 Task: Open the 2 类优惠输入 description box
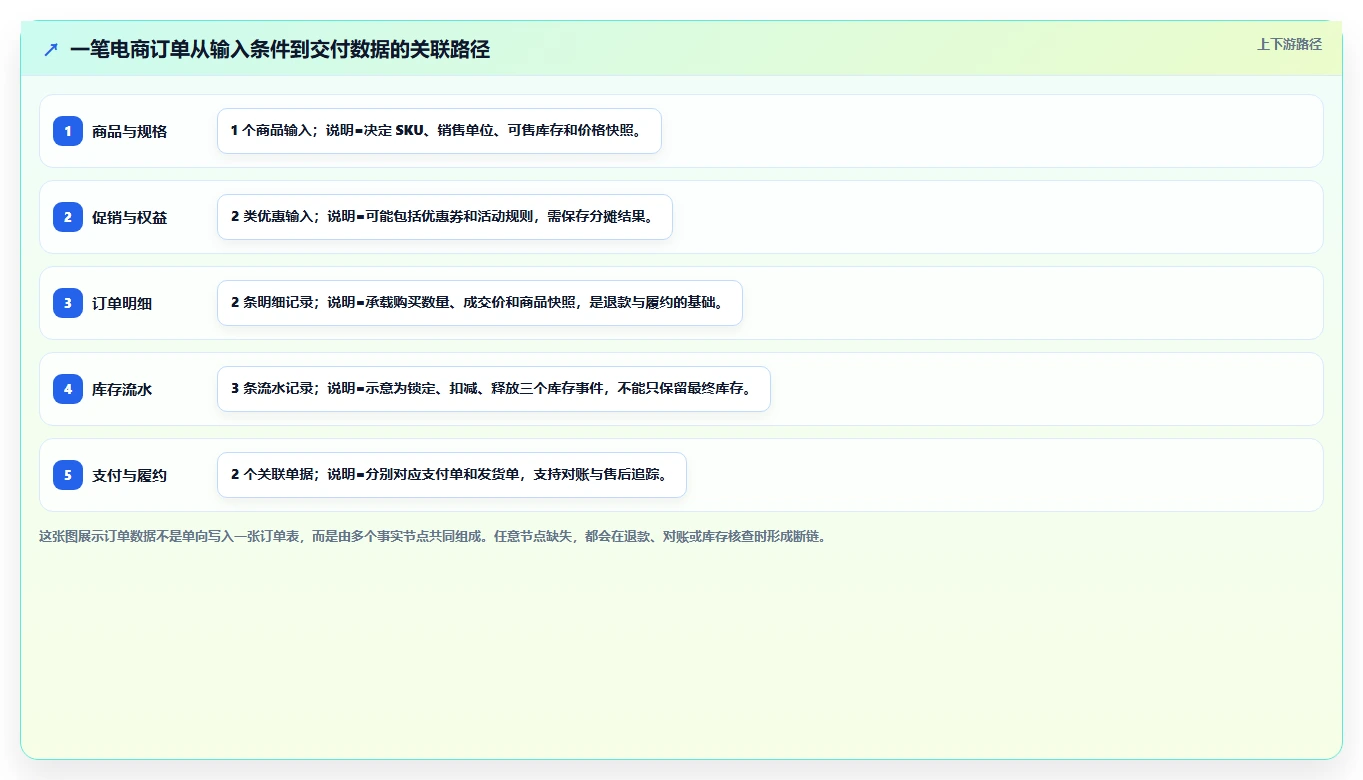click(445, 217)
